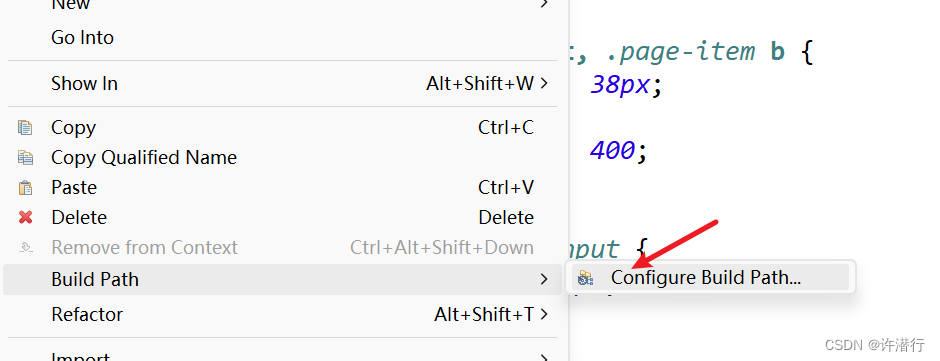Click .page-item selector in code editor

[681, 52]
